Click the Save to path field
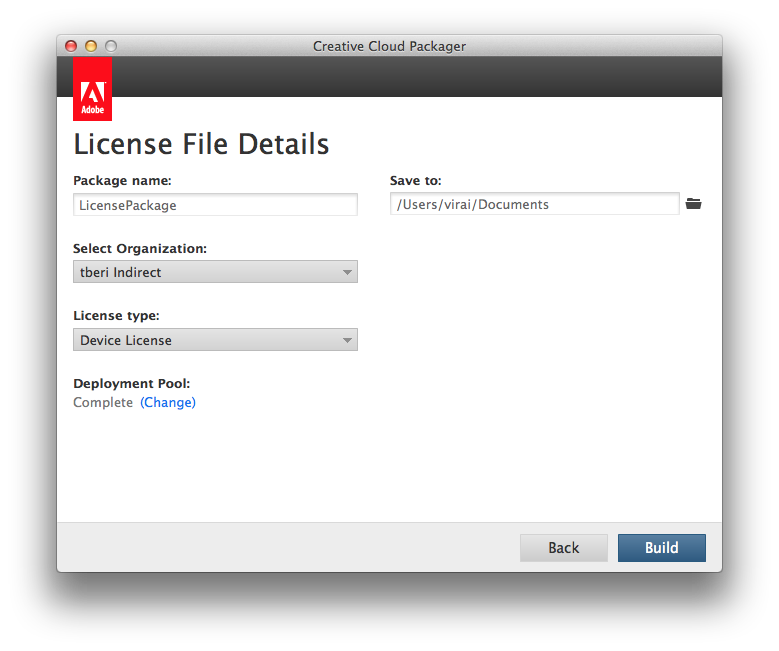 point(535,205)
